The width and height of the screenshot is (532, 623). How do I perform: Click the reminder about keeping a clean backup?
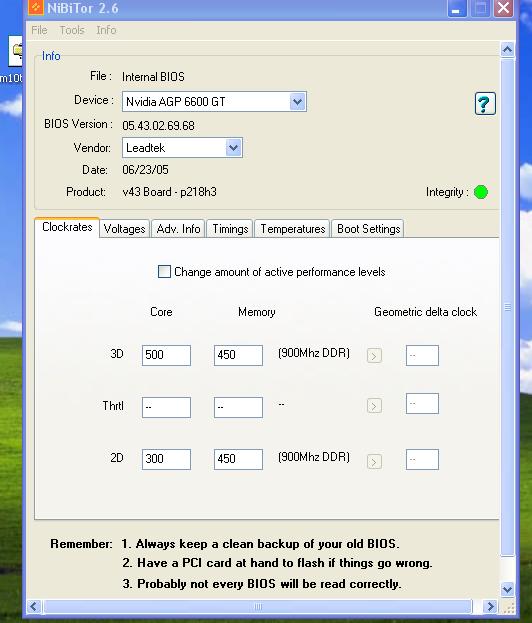click(x=260, y=544)
